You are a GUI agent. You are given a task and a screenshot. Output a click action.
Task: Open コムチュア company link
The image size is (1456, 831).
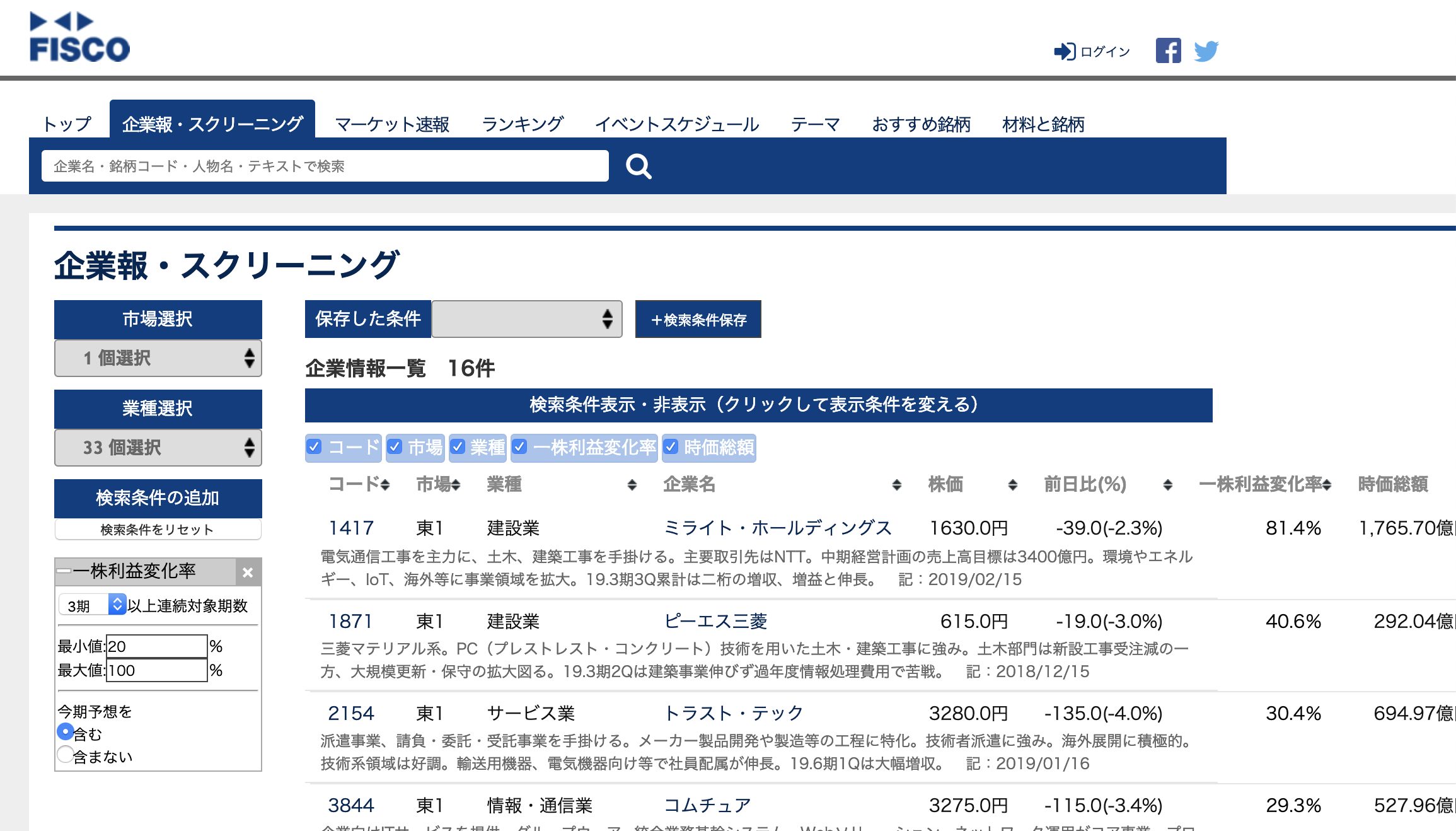tap(707, 805)
